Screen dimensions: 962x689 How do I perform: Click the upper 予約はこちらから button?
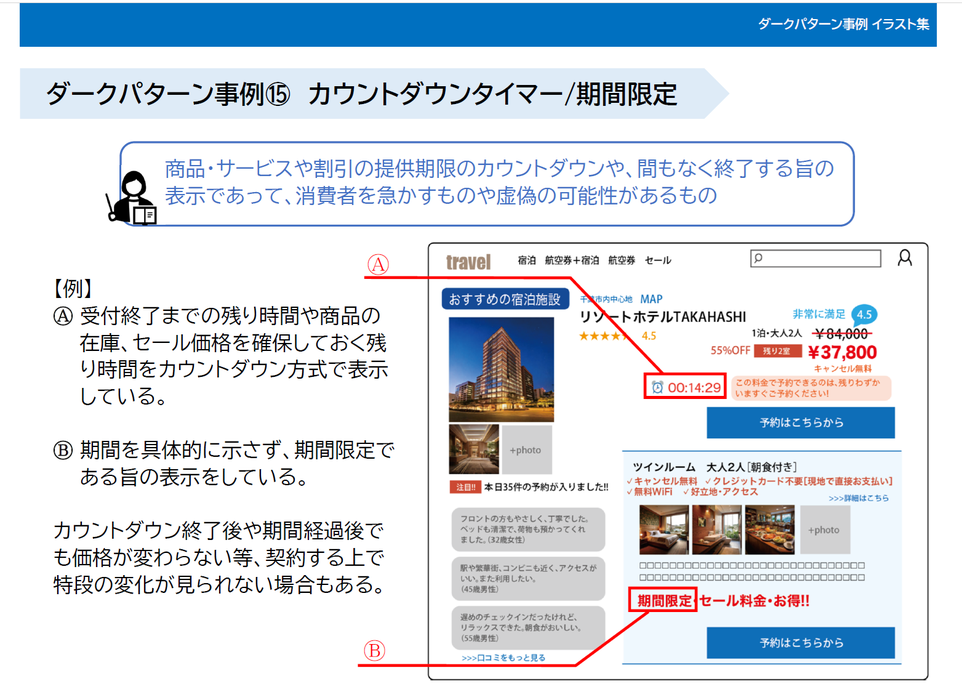801,422
